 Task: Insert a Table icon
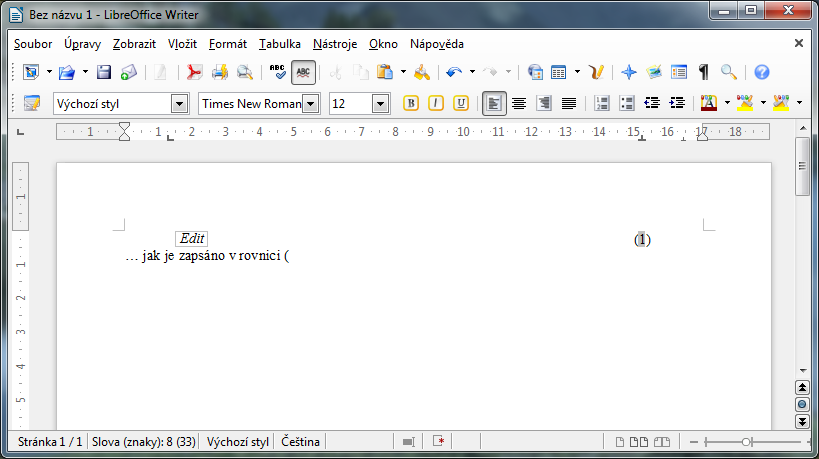pyautogui.click(x=559, y=72)
